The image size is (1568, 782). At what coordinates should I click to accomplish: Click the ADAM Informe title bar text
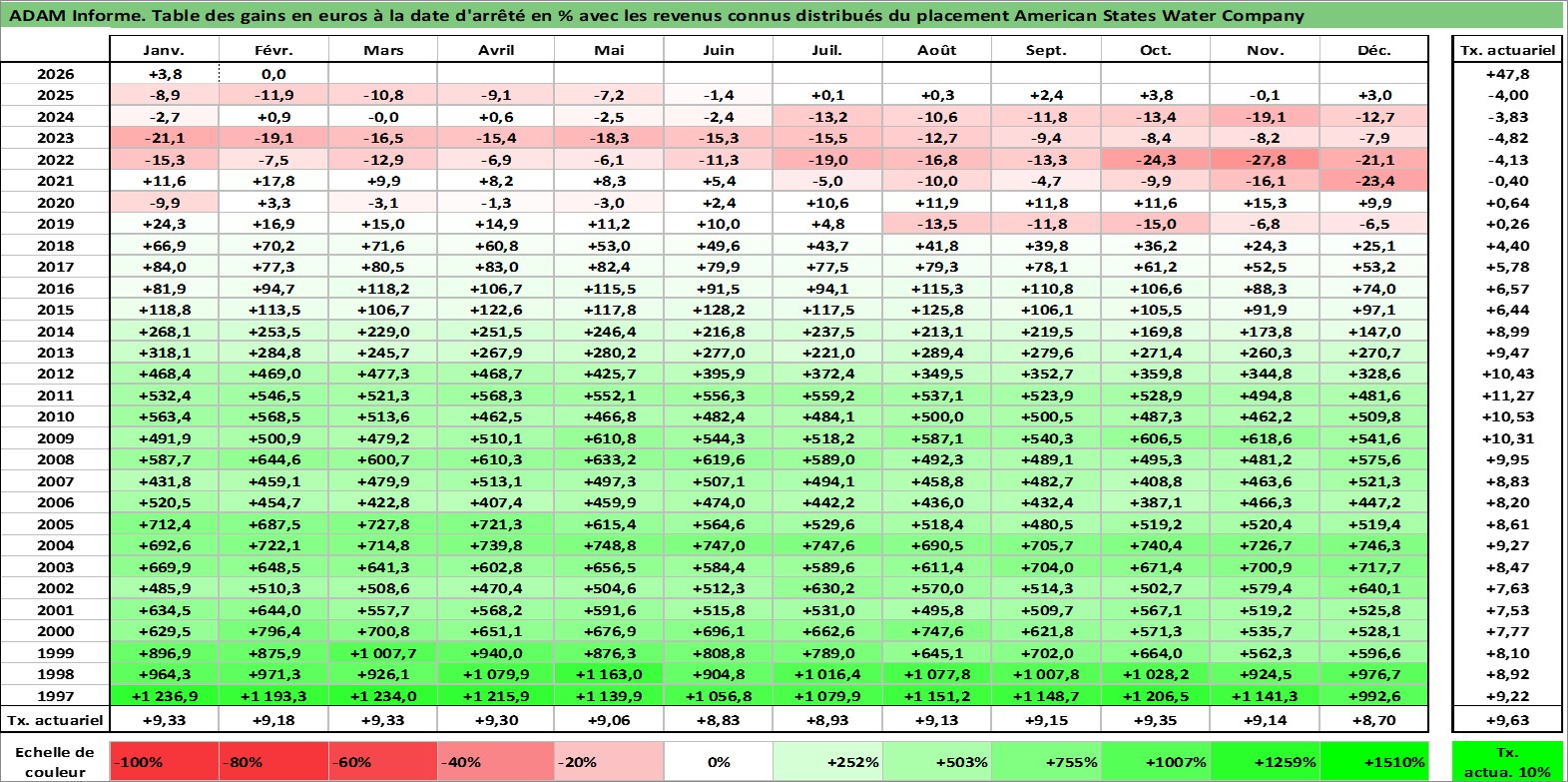(657, 16)
